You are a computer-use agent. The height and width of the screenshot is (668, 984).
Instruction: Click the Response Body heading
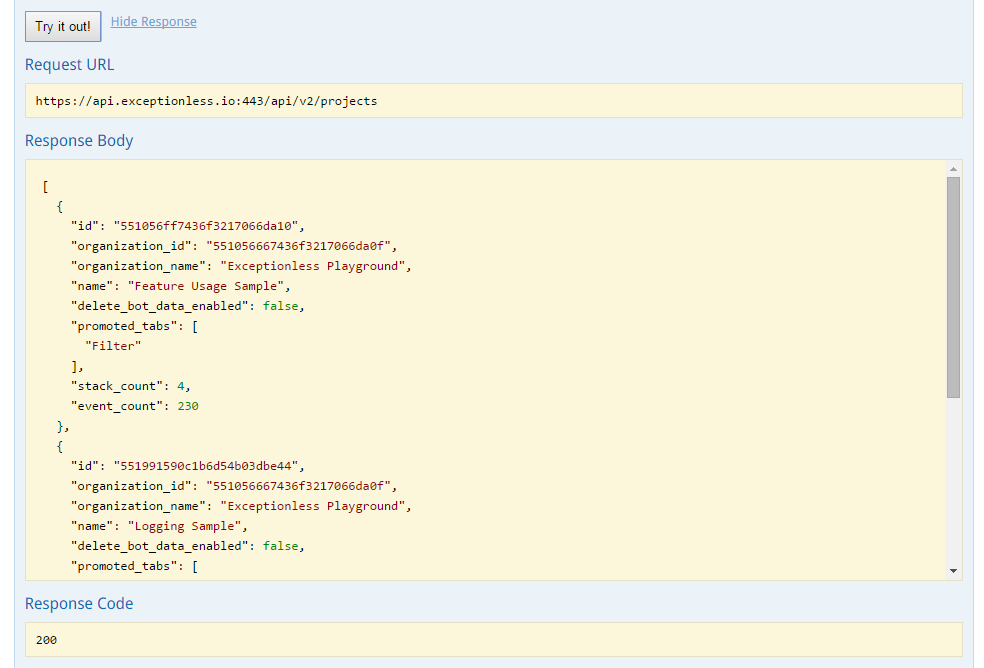[79, 141]
